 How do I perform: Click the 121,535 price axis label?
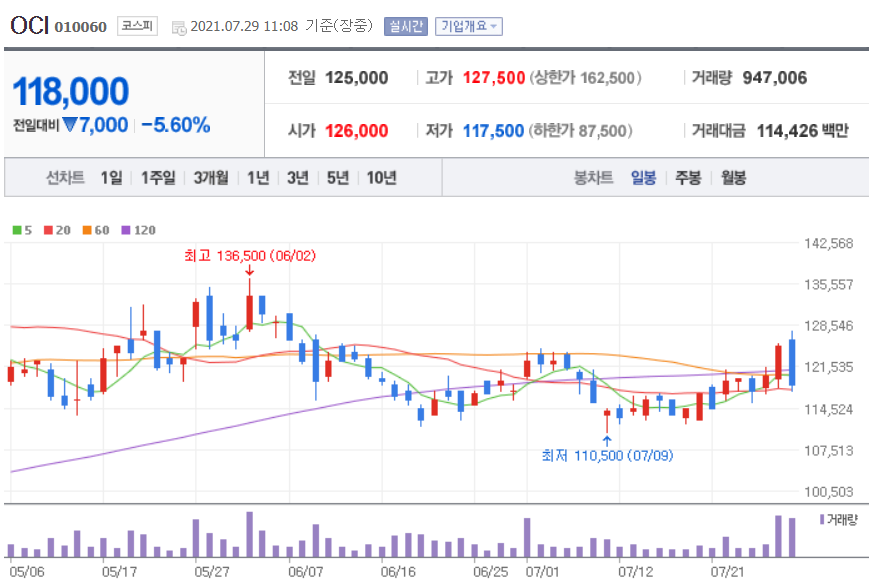point(829,367)
